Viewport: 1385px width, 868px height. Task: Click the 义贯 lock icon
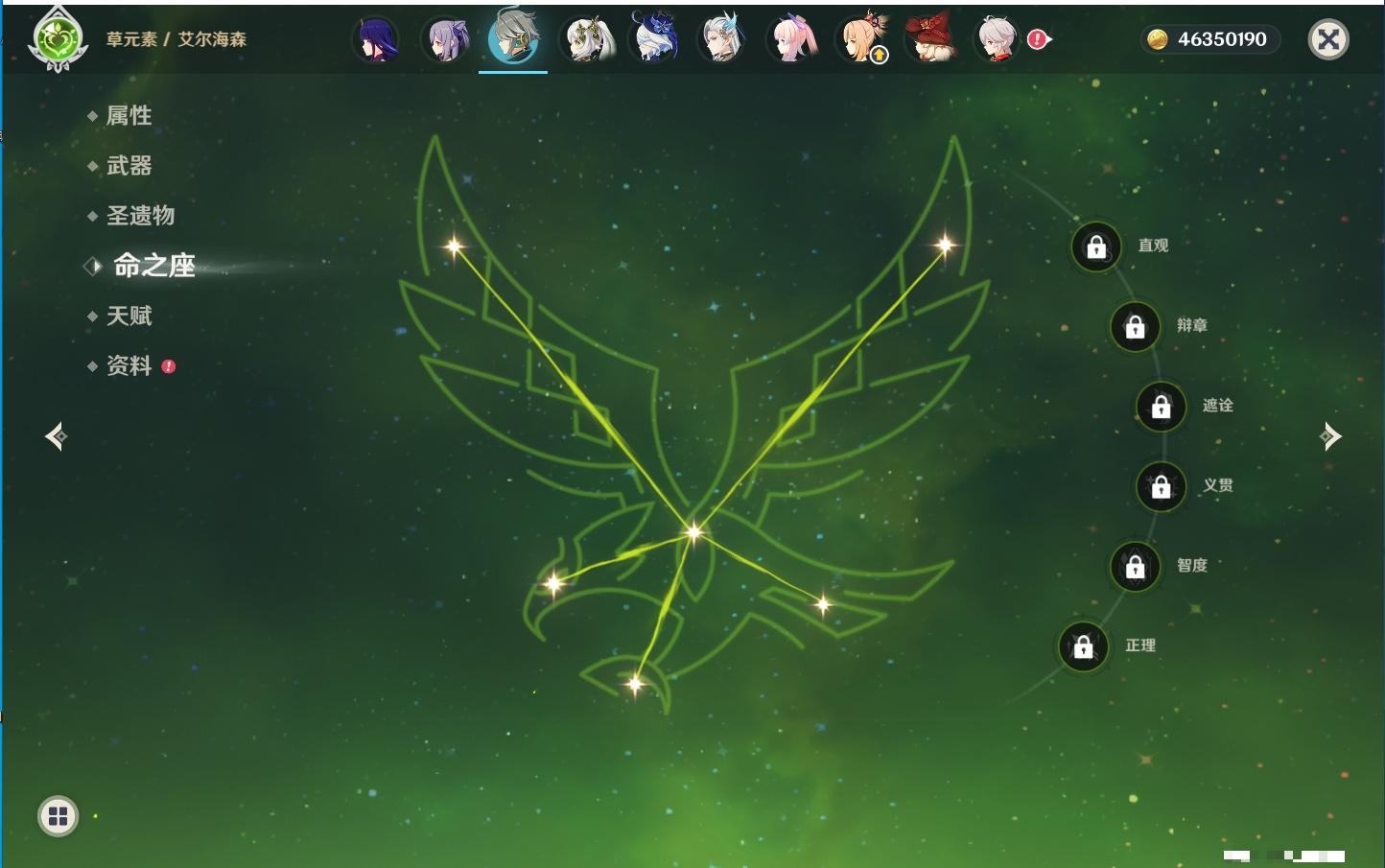pyautogui.click(x=1161, y=487)
